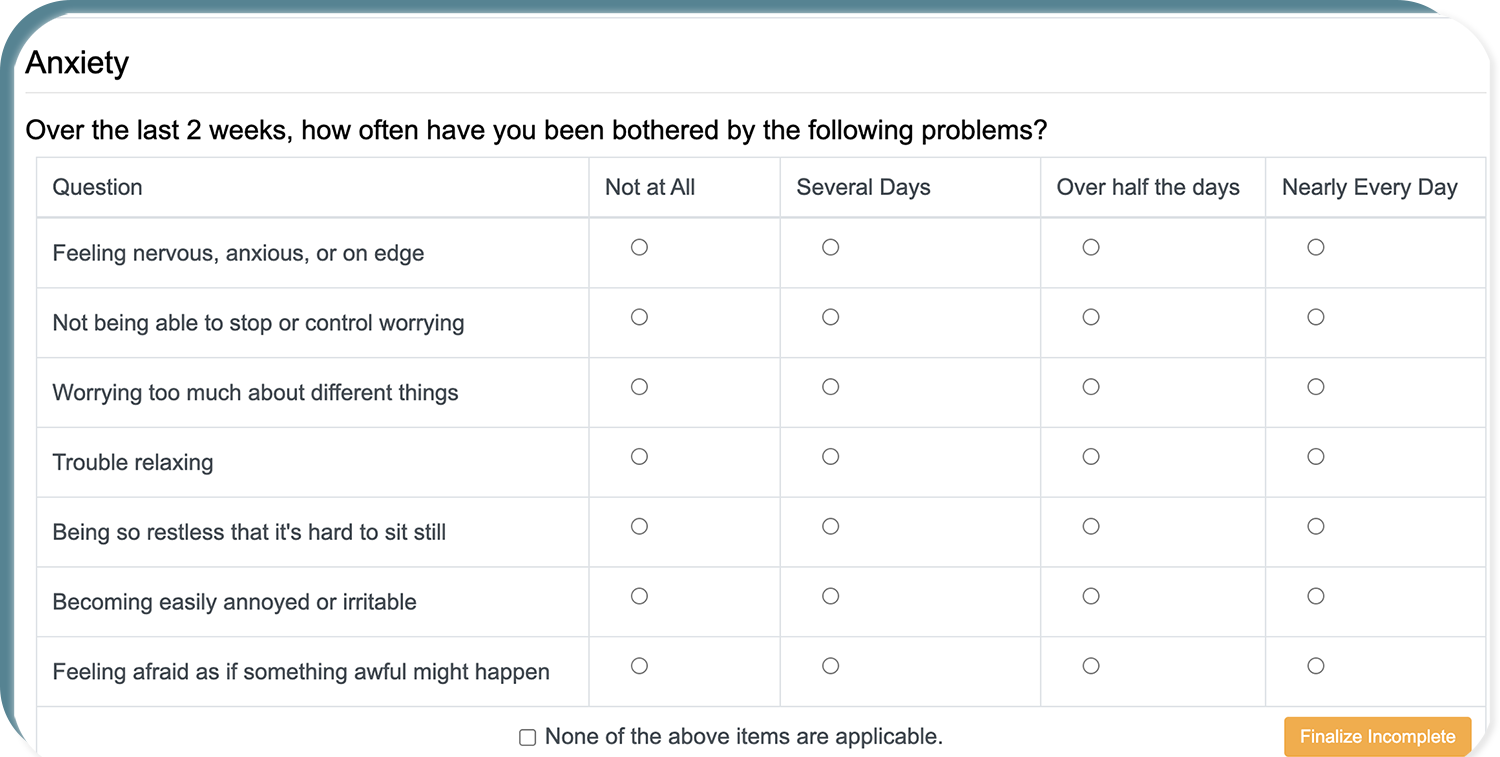Screen dimensions: 1500x757
Task: Select 'Not at All' for restlessness sitting still
Action: [639, 525]
